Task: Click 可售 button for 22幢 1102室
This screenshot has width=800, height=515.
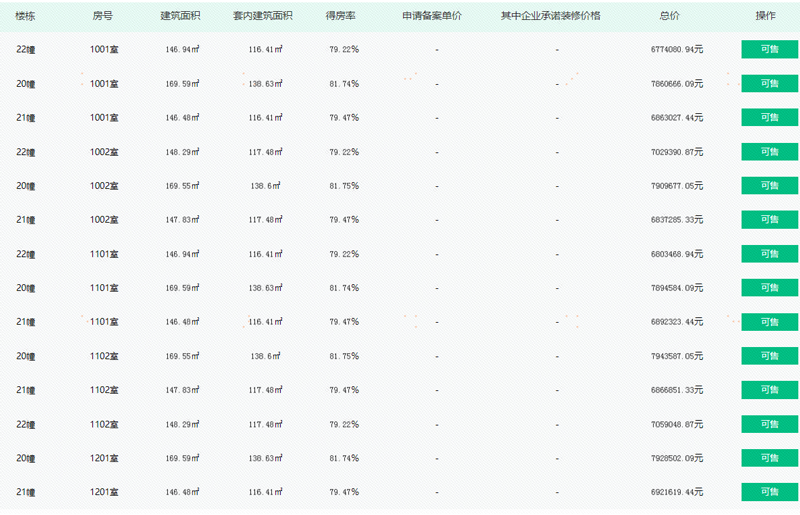Action: 770,424
